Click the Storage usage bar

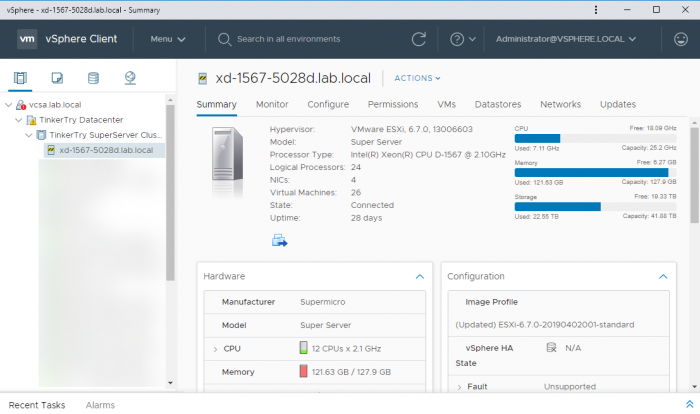pyautogui.click(x=596, y=206)
